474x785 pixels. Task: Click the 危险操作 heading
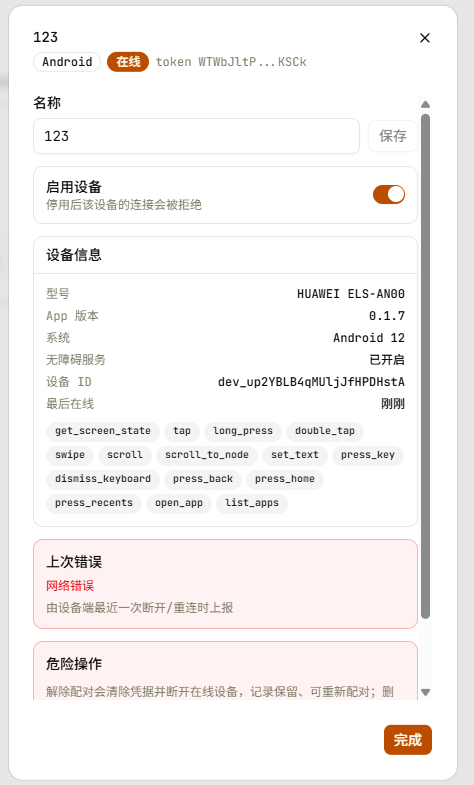74,664
